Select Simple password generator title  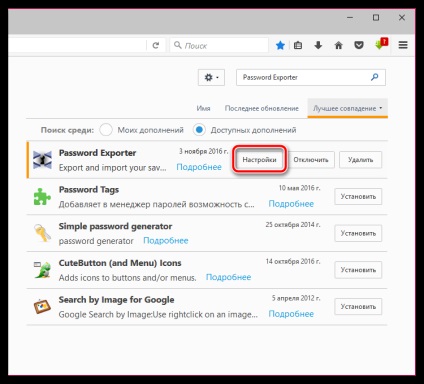pos(115,226)
